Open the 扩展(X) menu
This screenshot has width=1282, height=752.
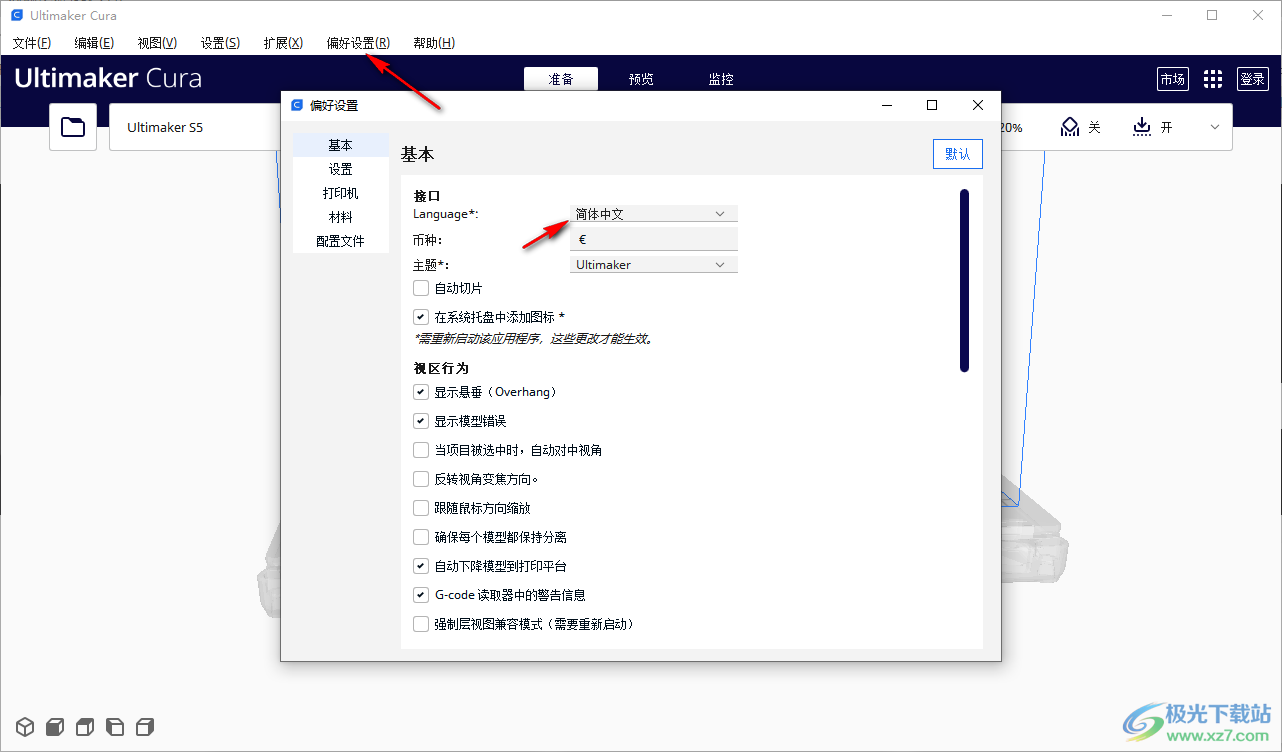point(283,43)
